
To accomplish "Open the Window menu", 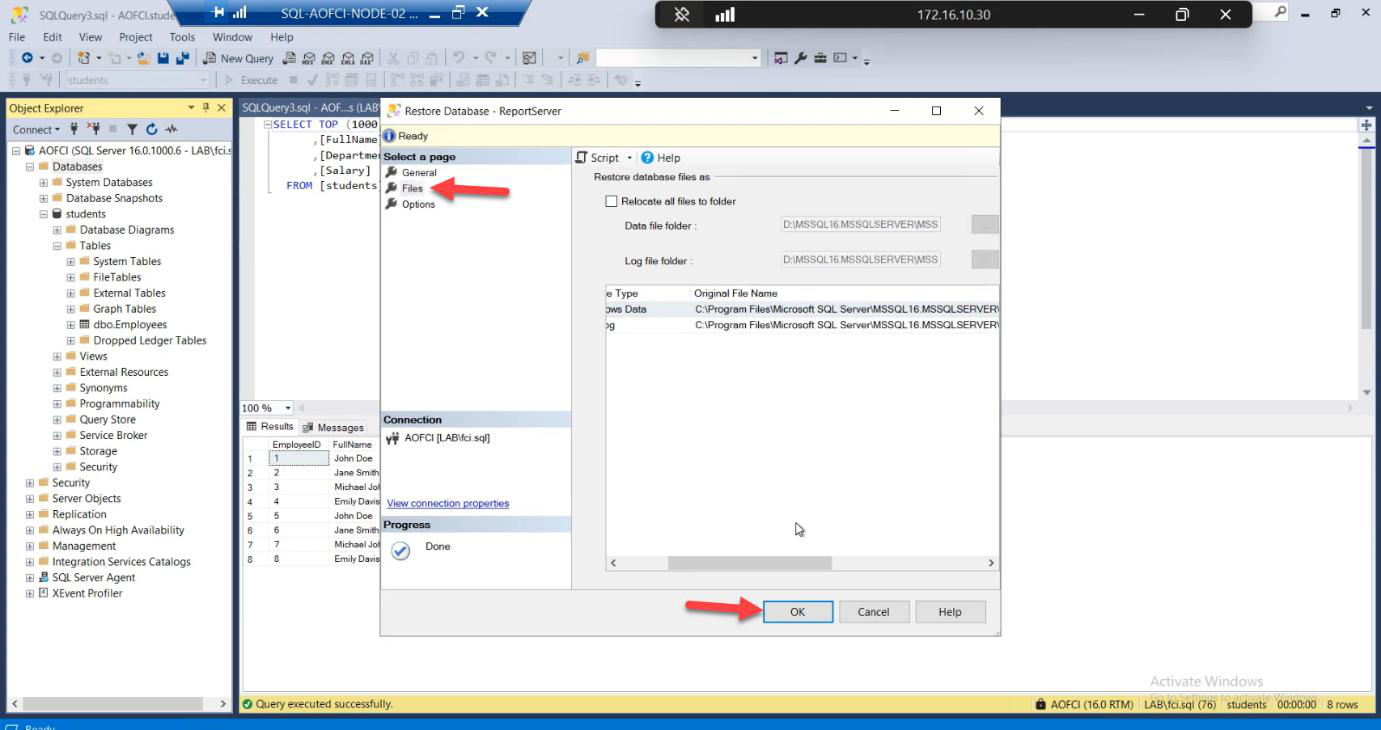I will point(233,37).
